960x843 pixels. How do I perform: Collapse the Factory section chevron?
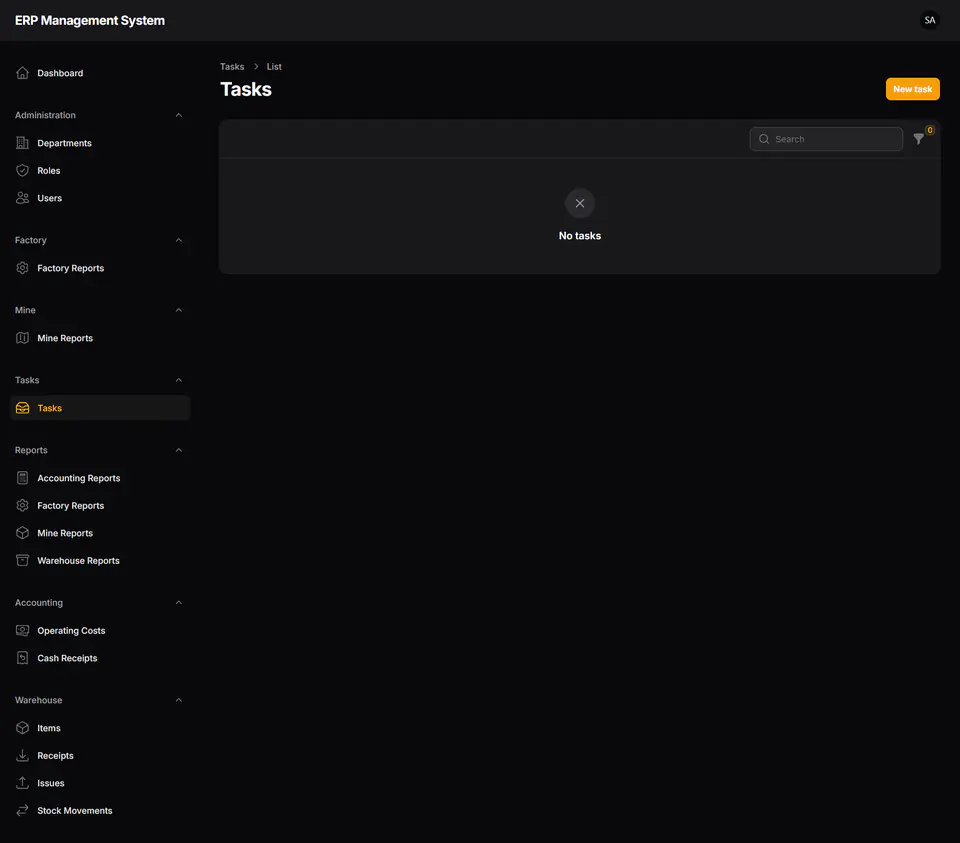coord(179,240)
